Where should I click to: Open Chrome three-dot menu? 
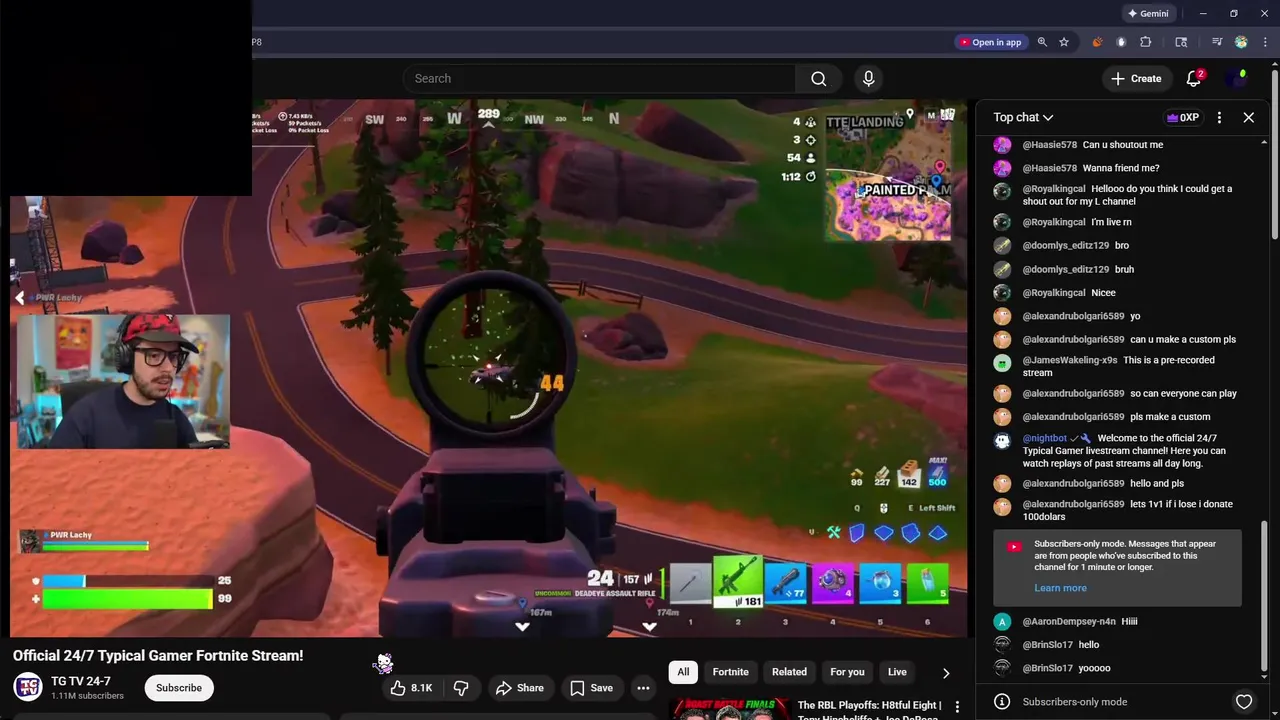click(x=1265, y=42)
